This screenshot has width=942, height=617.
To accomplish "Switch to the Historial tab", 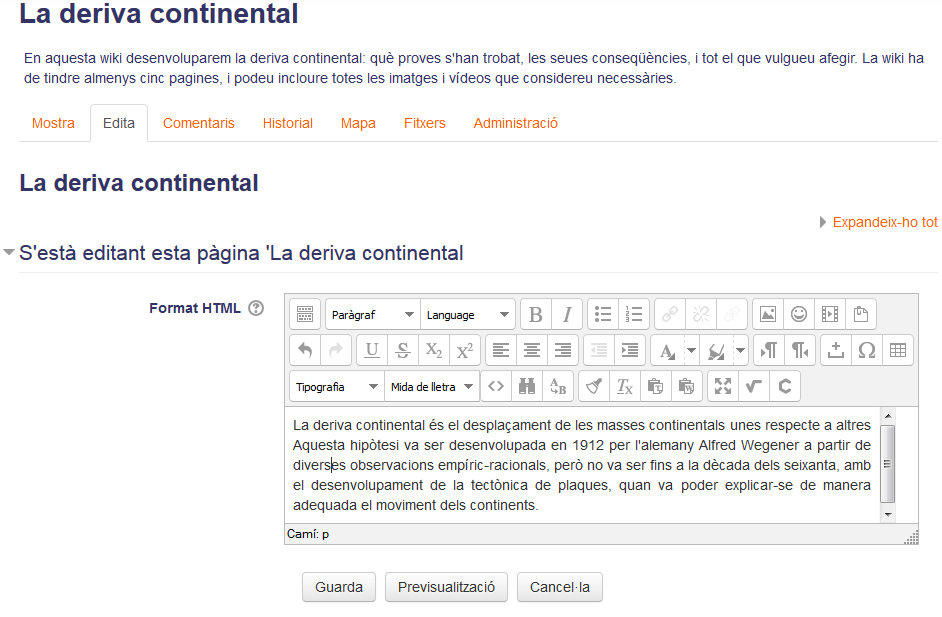I will tap(288, 123).
